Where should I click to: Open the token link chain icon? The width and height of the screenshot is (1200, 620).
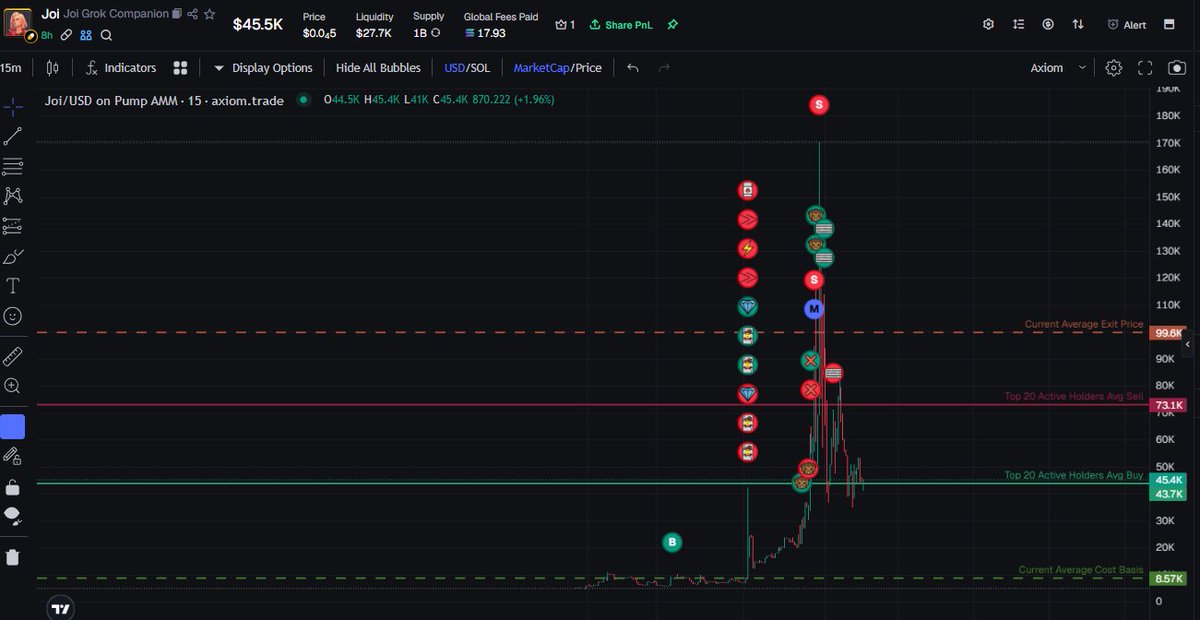66,35
